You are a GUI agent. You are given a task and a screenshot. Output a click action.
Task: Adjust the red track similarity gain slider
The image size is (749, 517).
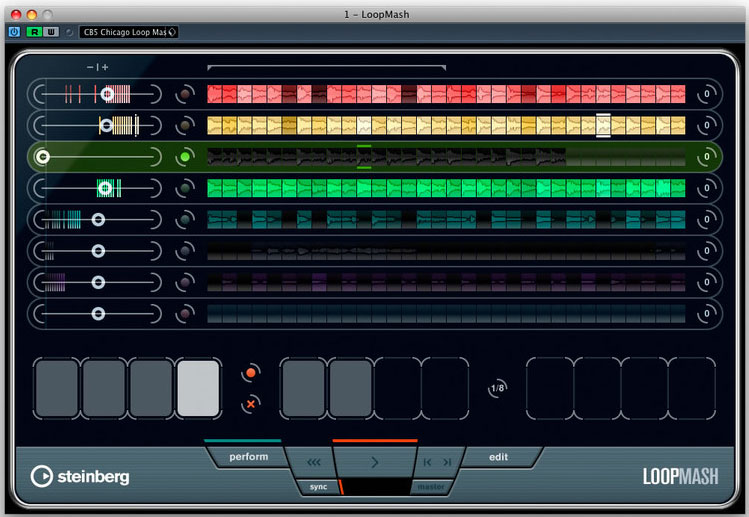(107, 94)
